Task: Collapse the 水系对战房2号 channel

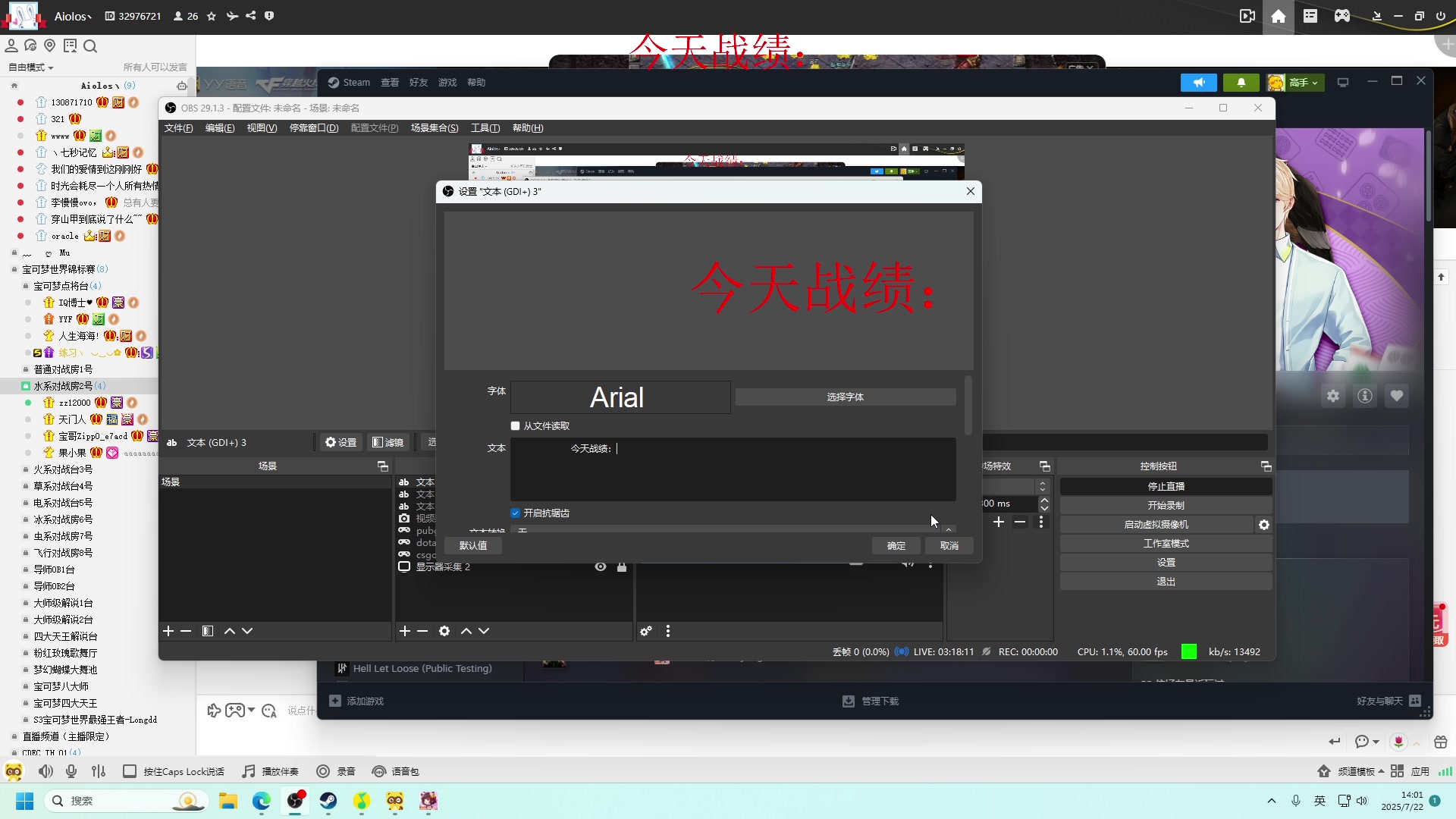Action: pyautogui.click(x=26, y=386)
